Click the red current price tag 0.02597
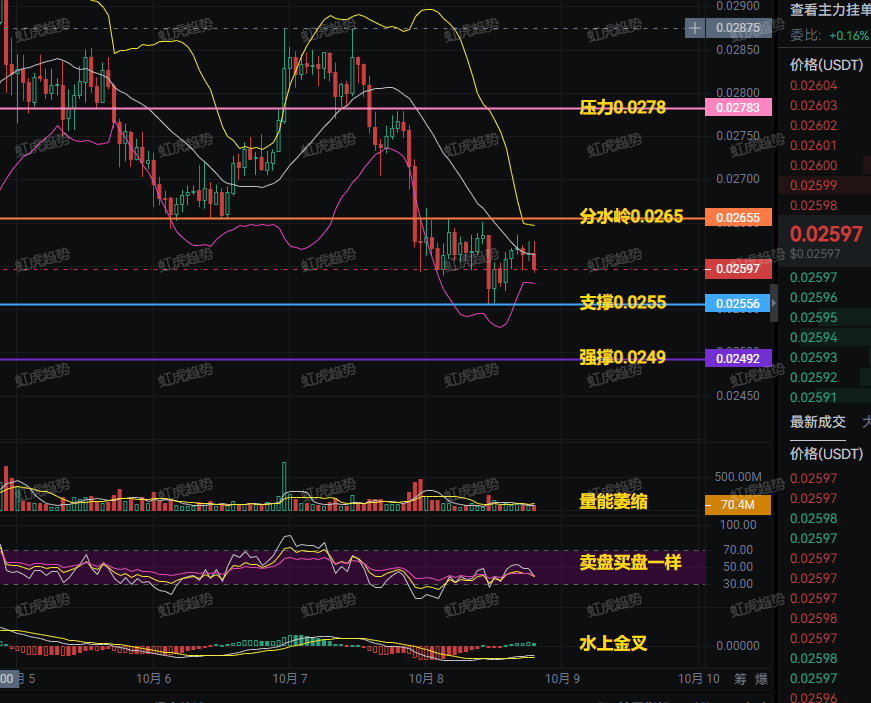This screenshot has width=871, height=703. (738, 269)
